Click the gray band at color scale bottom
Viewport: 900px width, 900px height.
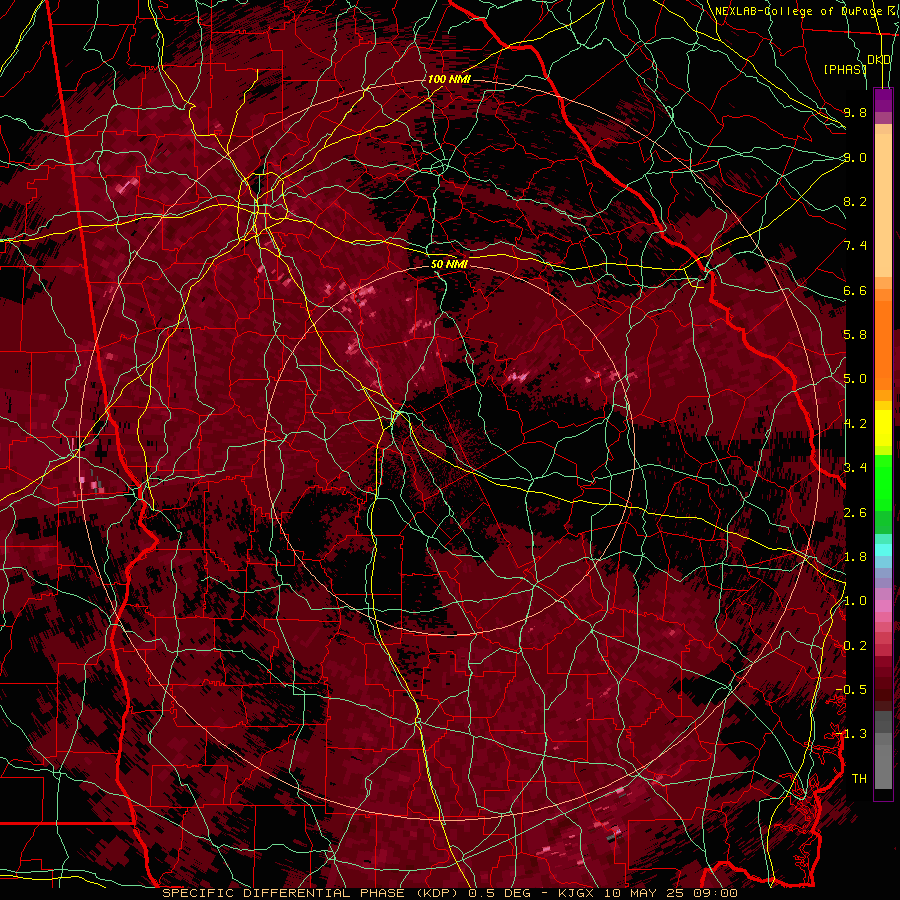pos(883,749)
